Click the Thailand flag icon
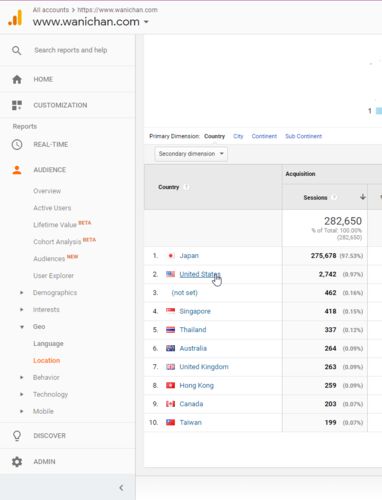The image size is (382, 500). [170, 330]
